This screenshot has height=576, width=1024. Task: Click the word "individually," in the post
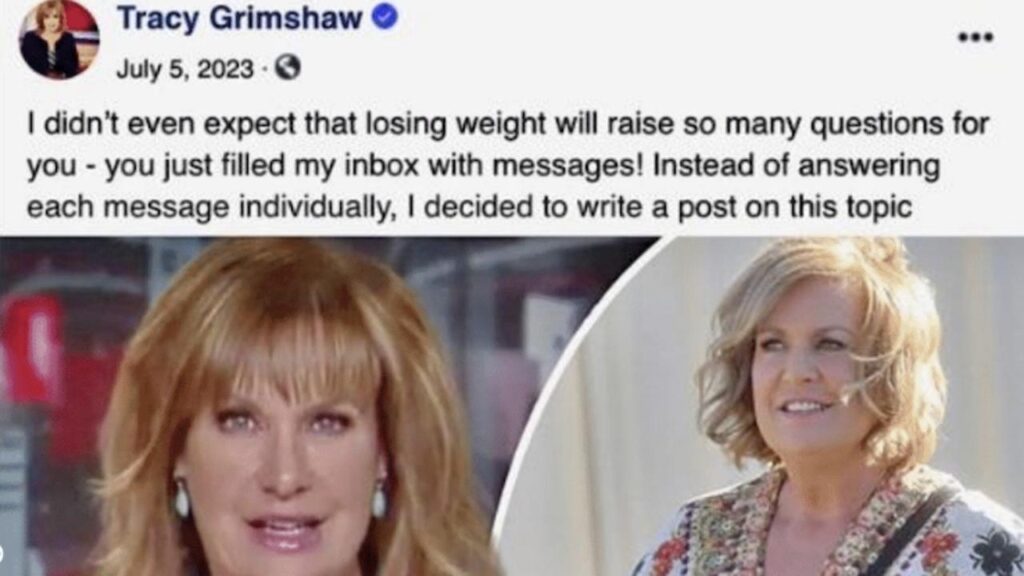[x=317, y=207]
